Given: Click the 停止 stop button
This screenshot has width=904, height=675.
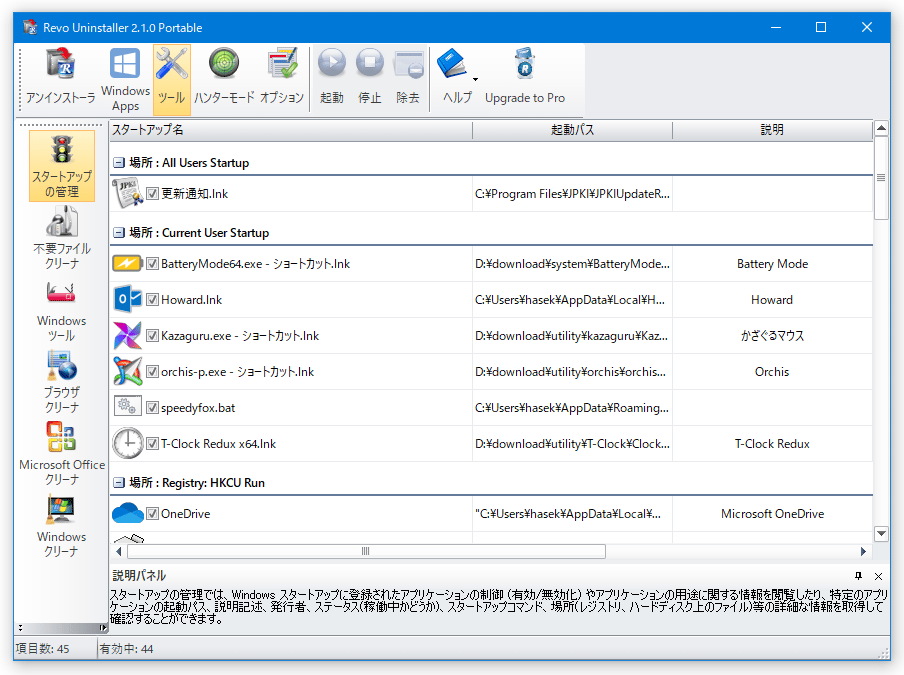Looking at the screenshot, I should pyautogui.click(x=370, y=78).
